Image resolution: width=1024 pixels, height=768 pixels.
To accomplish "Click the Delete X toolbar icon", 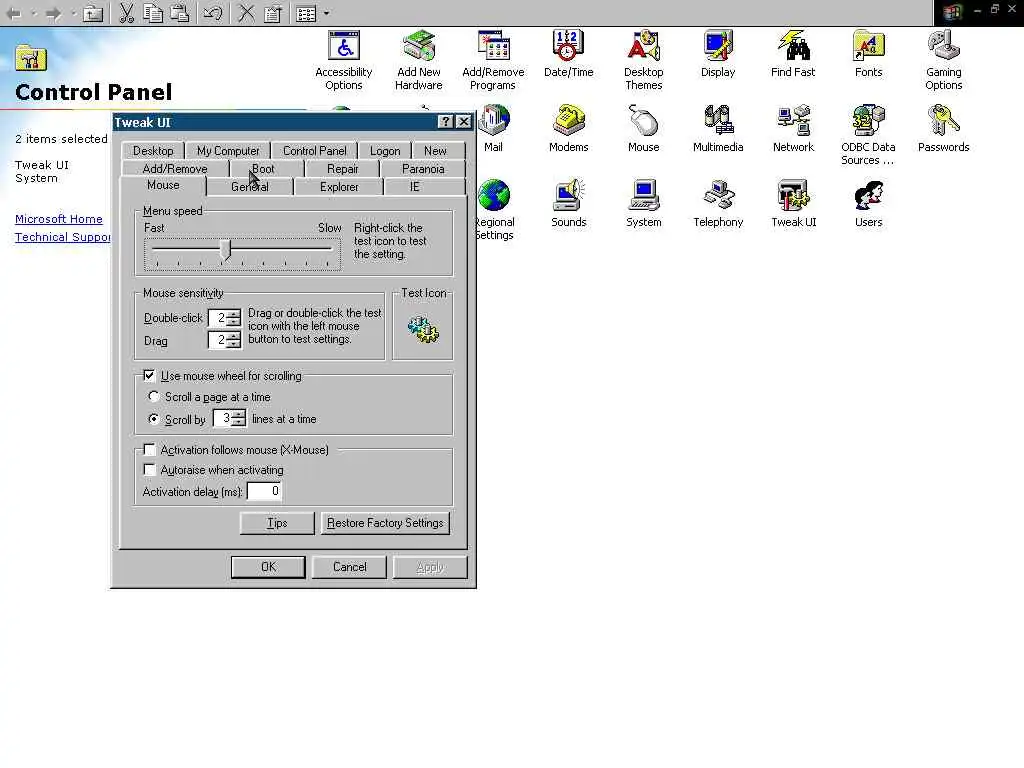I will coord(246,13).
